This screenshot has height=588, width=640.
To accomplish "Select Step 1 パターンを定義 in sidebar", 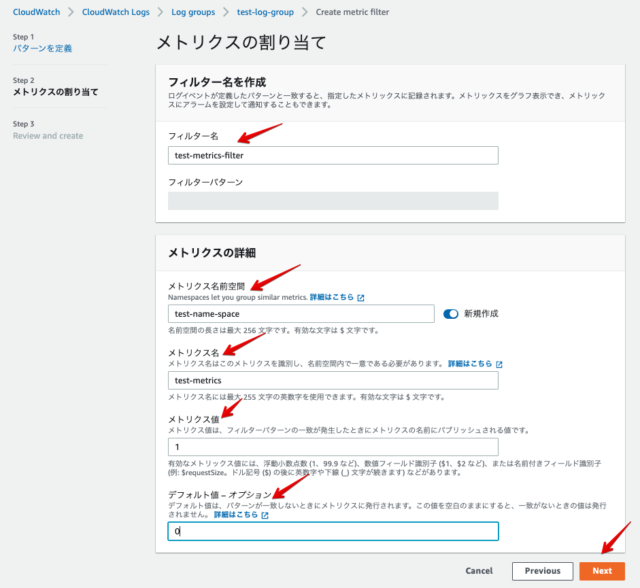I will click(43, 48).
